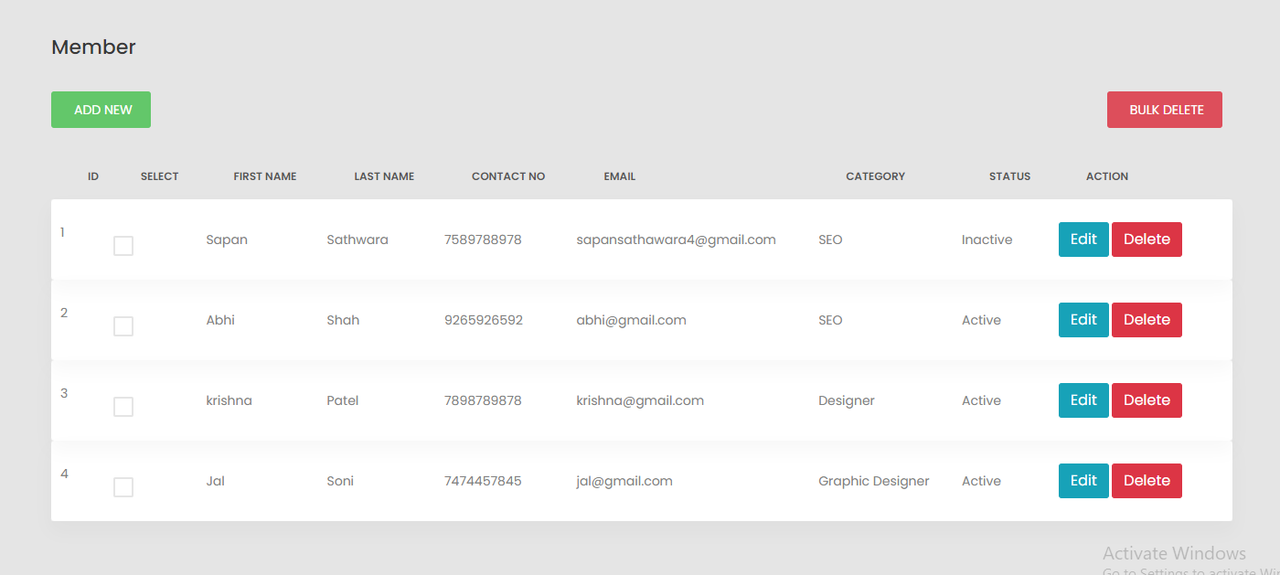Click the Designer category in krishna's row
Viewport: 1280px width, 575px height.
tap(846, 400)
